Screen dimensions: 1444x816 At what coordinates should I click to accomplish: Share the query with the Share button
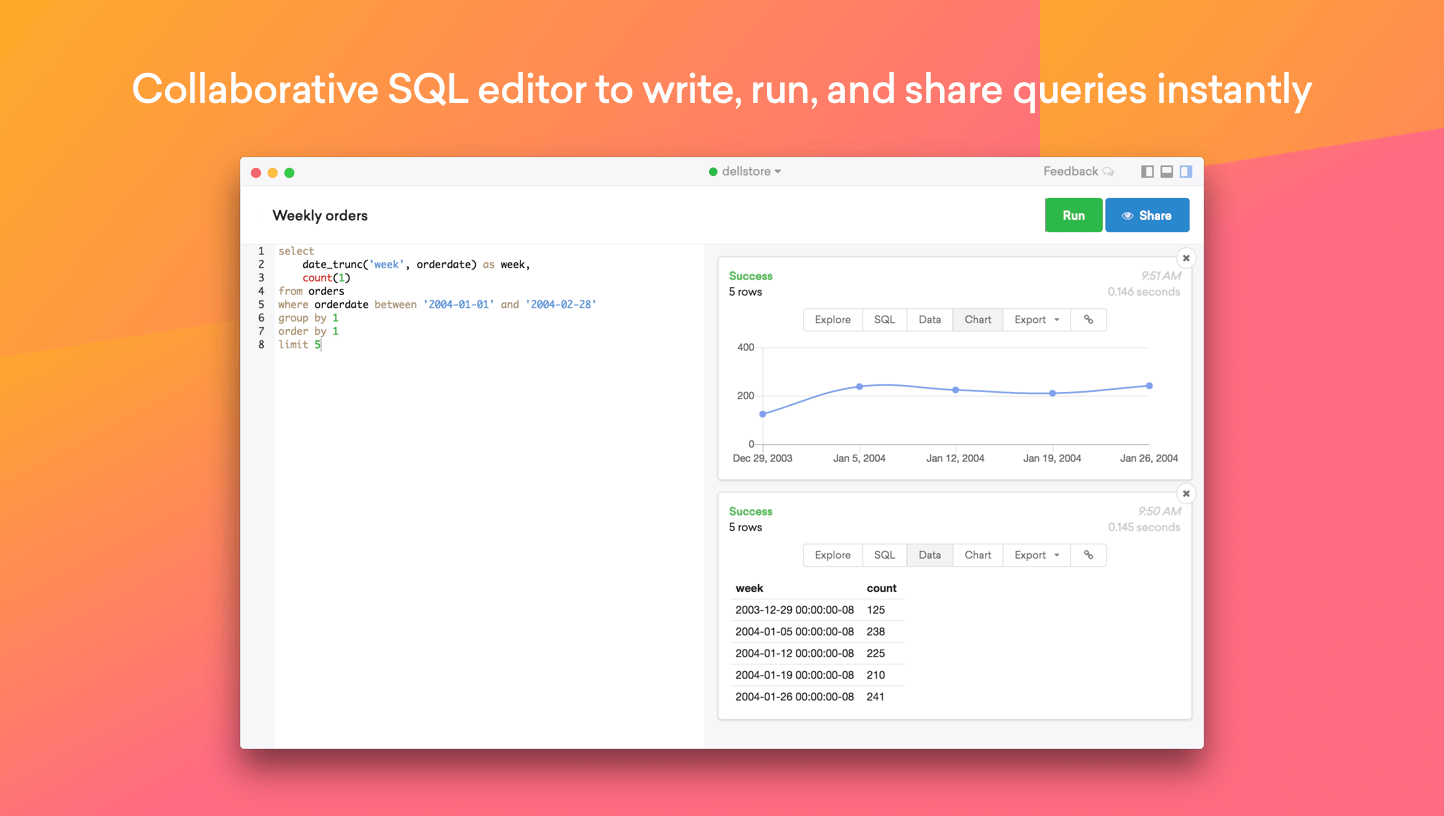click(1147, 215)
